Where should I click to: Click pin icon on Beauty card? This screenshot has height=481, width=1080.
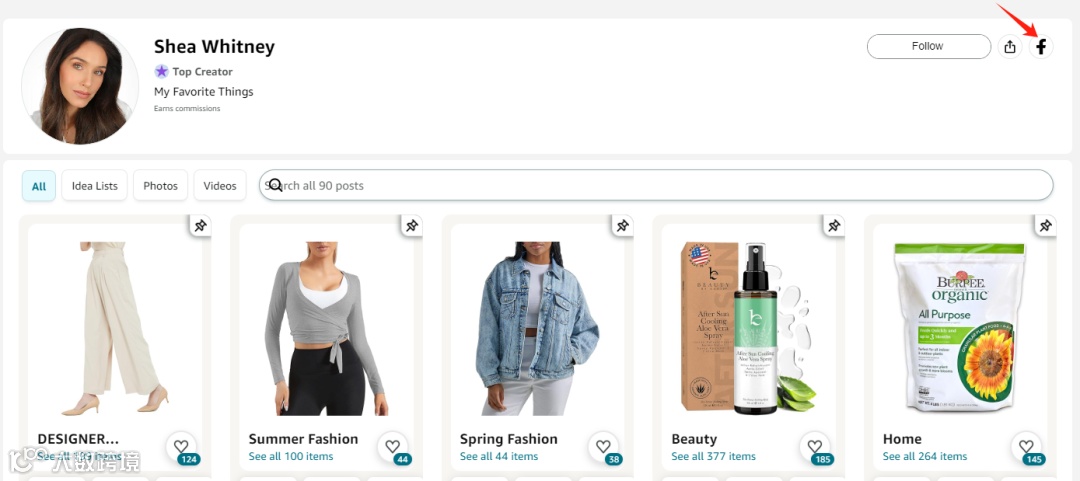point(834,226)
